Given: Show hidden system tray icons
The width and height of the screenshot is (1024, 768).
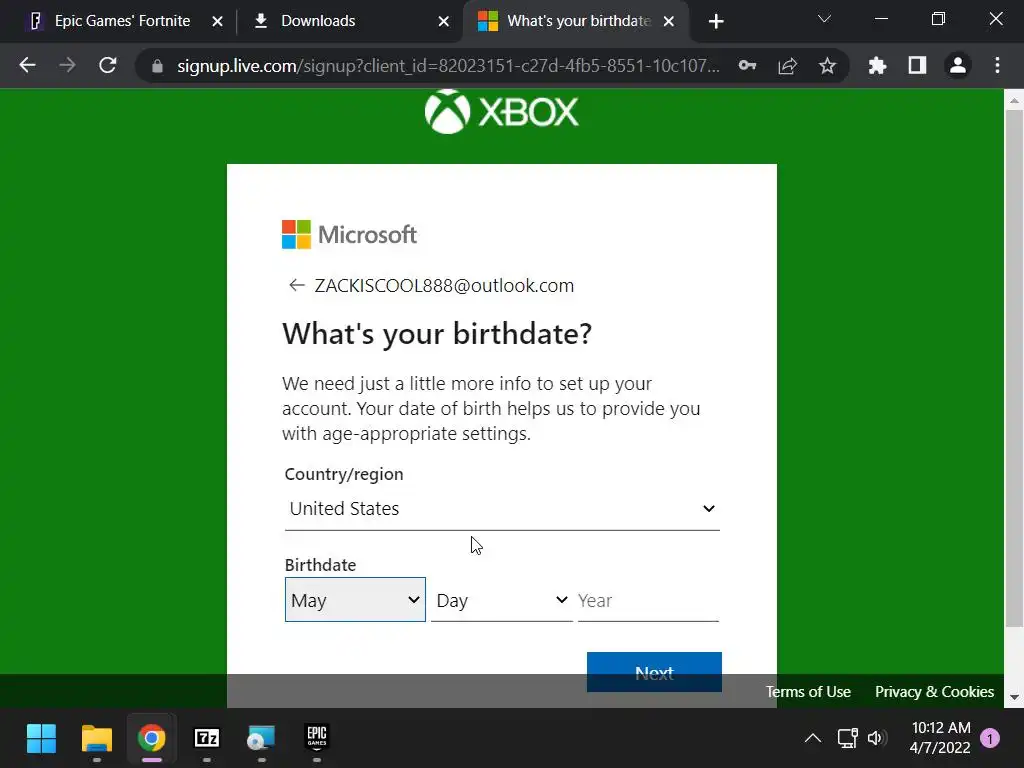Looking at the screenshot, I should 812,739.
